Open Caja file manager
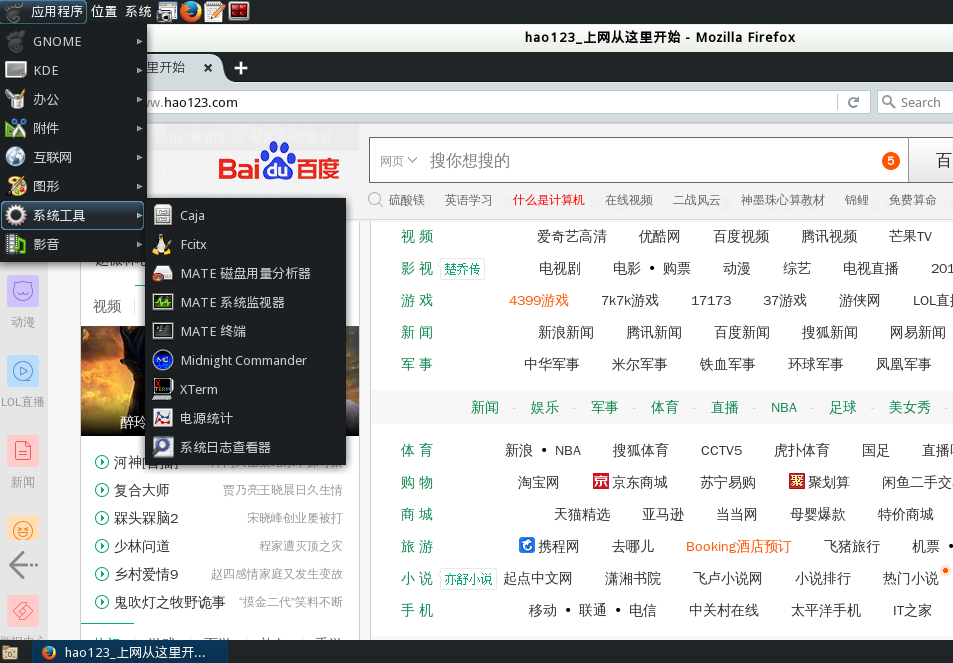This screenshot has height=663, width=953. tap(246, 215)
